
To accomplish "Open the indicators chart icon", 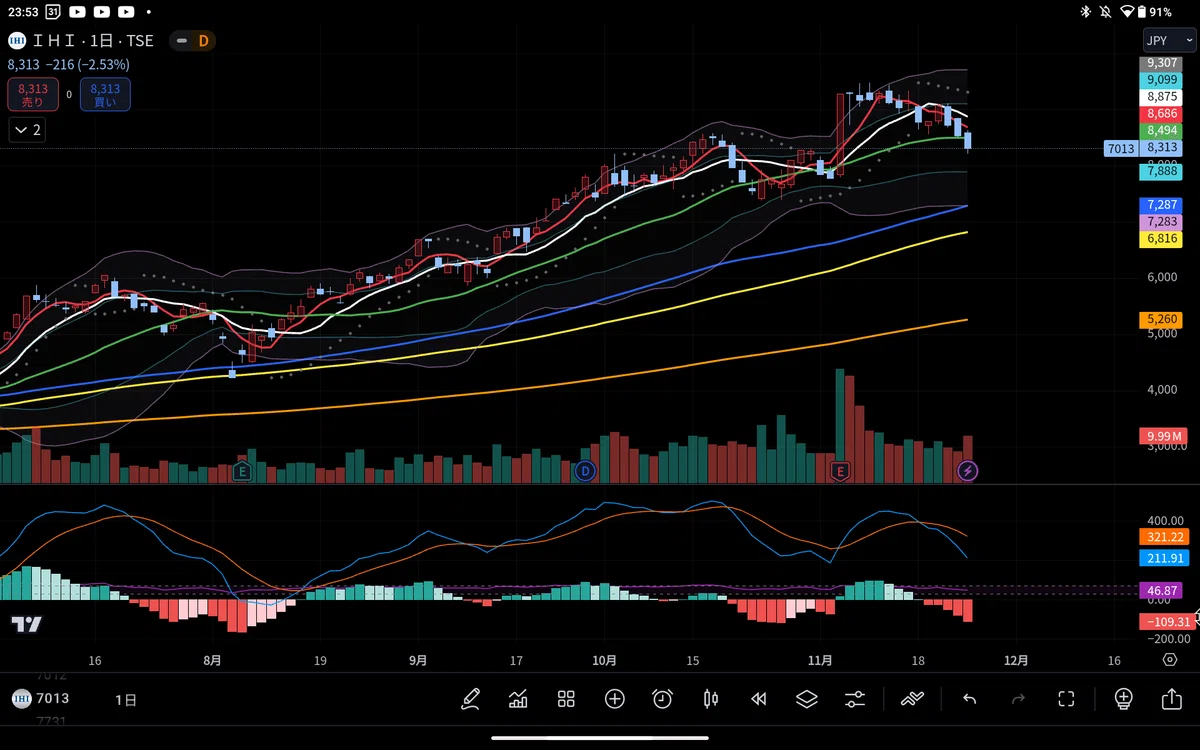I will 518,699.
